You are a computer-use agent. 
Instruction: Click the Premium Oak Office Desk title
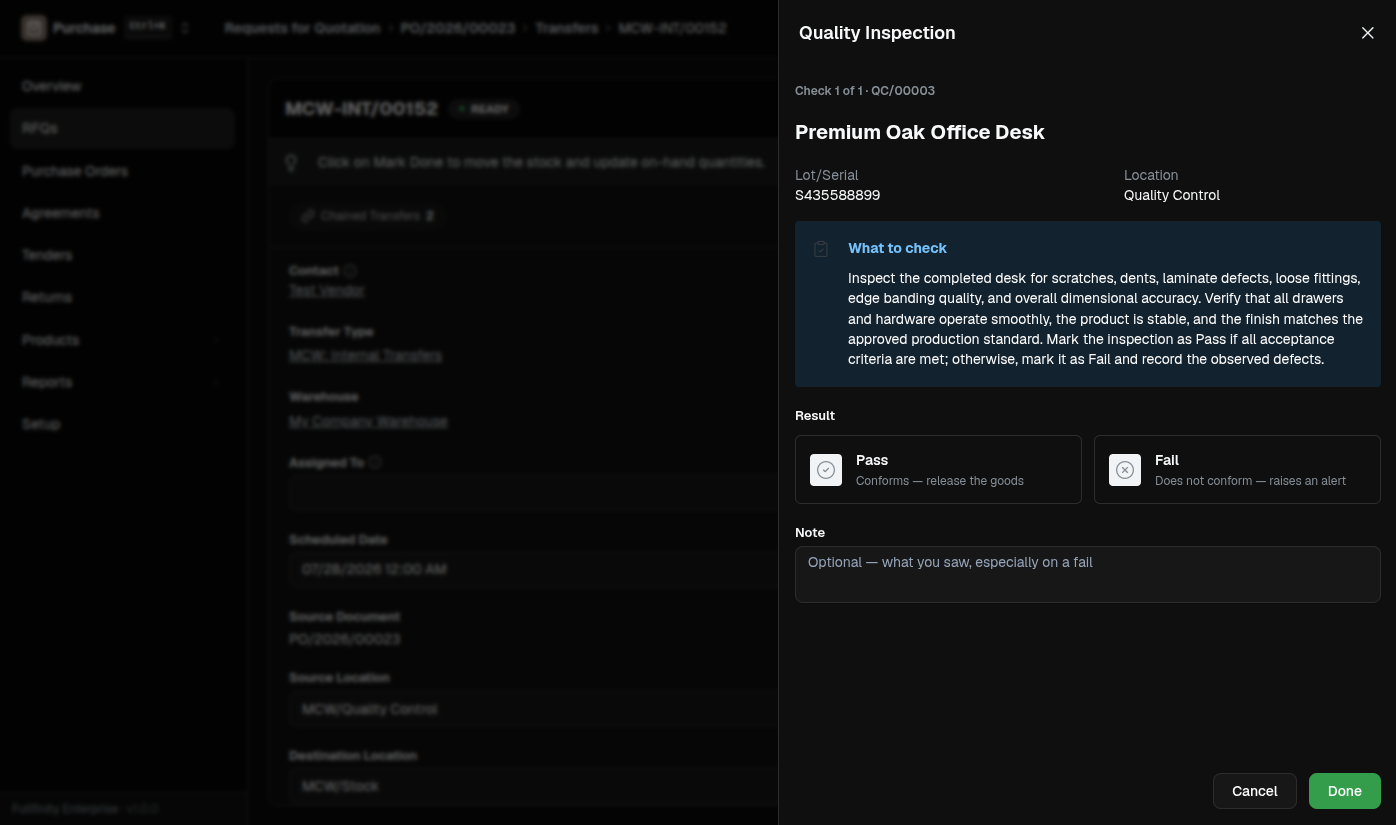[920, 132]
